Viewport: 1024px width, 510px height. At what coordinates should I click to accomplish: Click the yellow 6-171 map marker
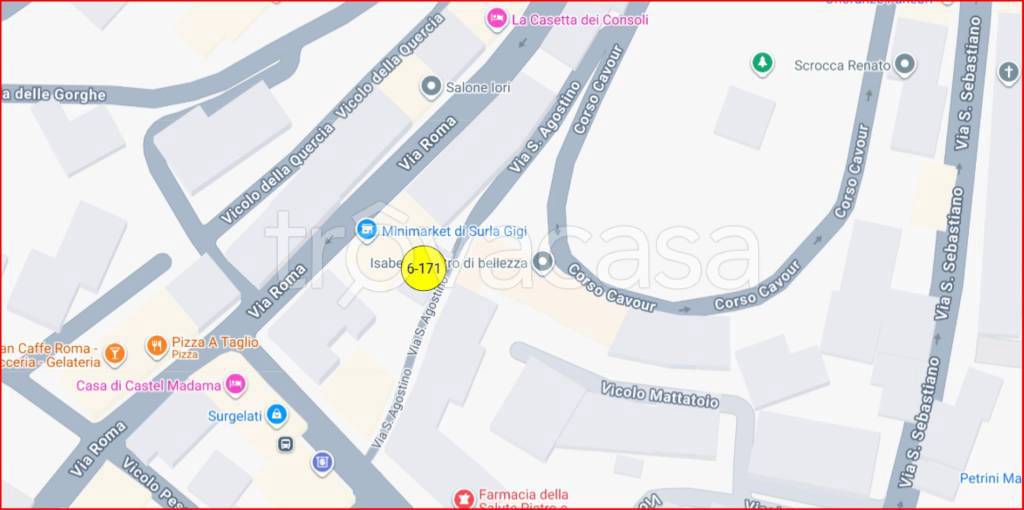(x=423, y=268)
